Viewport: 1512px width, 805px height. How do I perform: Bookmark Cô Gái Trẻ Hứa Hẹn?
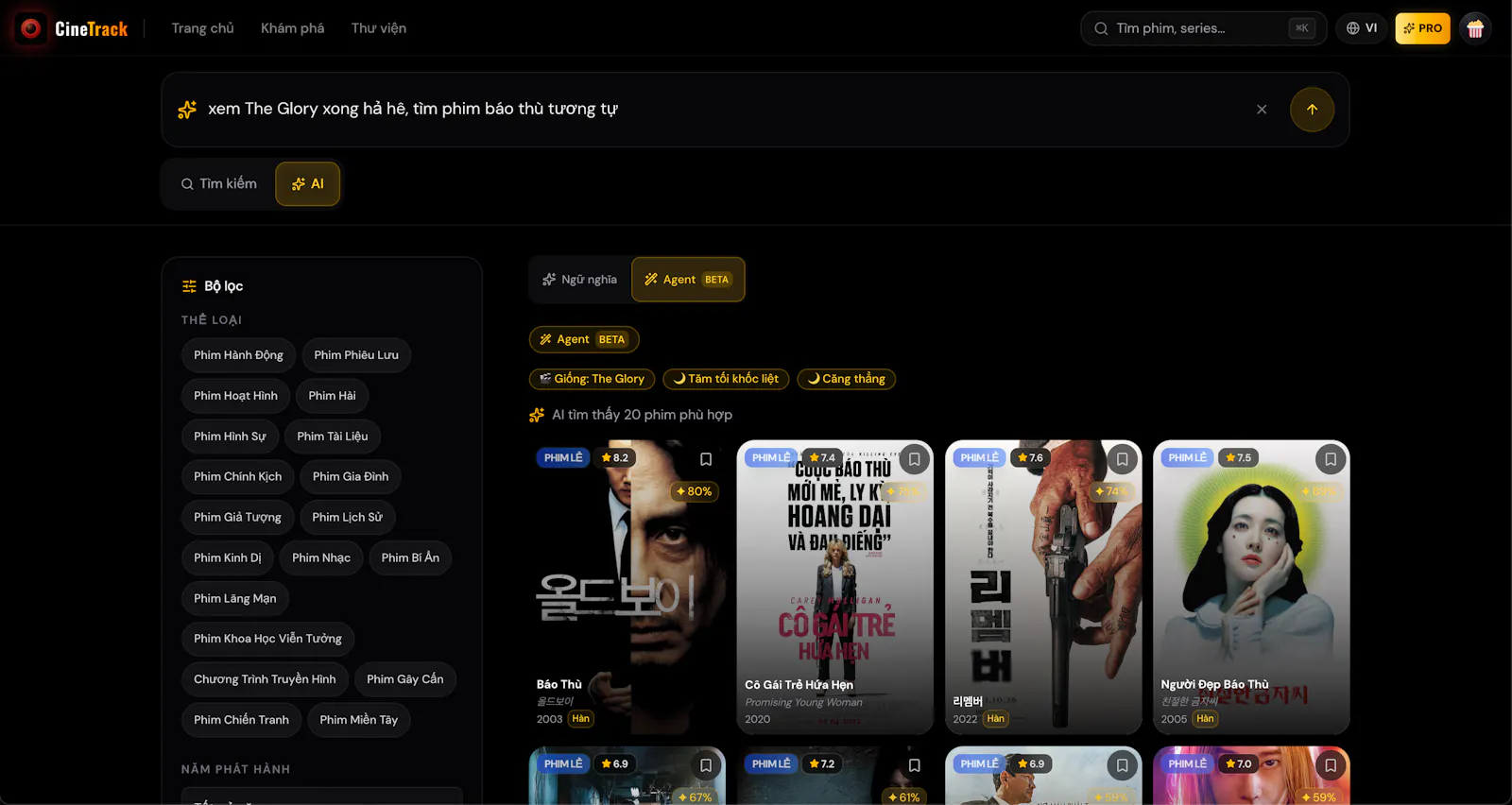pyautogui.click(x=914, y=459)
